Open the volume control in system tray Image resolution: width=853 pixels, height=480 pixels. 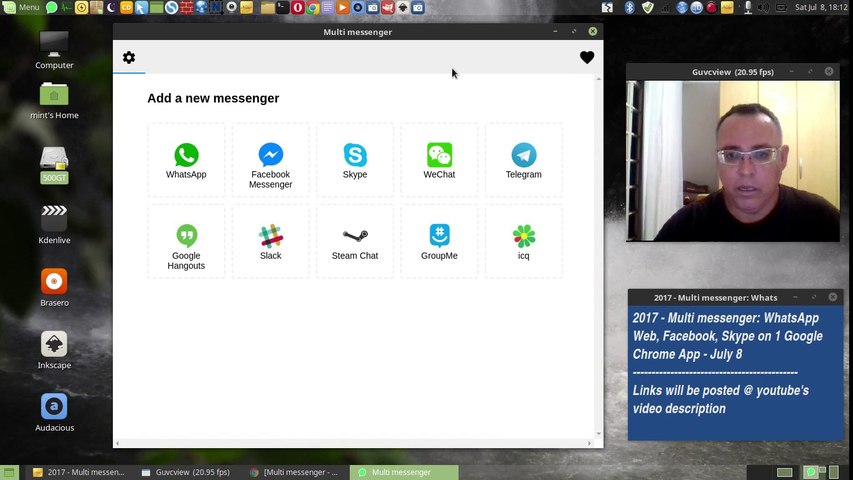[x=763, y=8]
